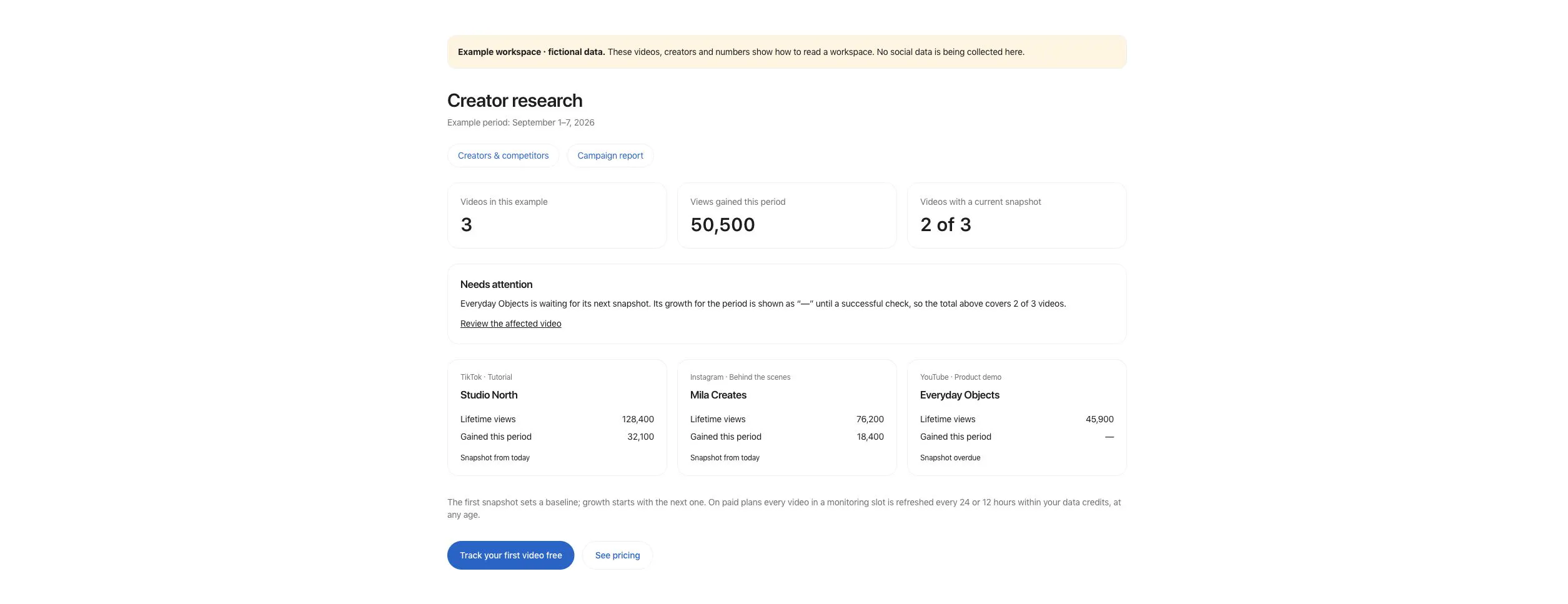
Task: Open the See pricing button
Action: pos(617,555)
